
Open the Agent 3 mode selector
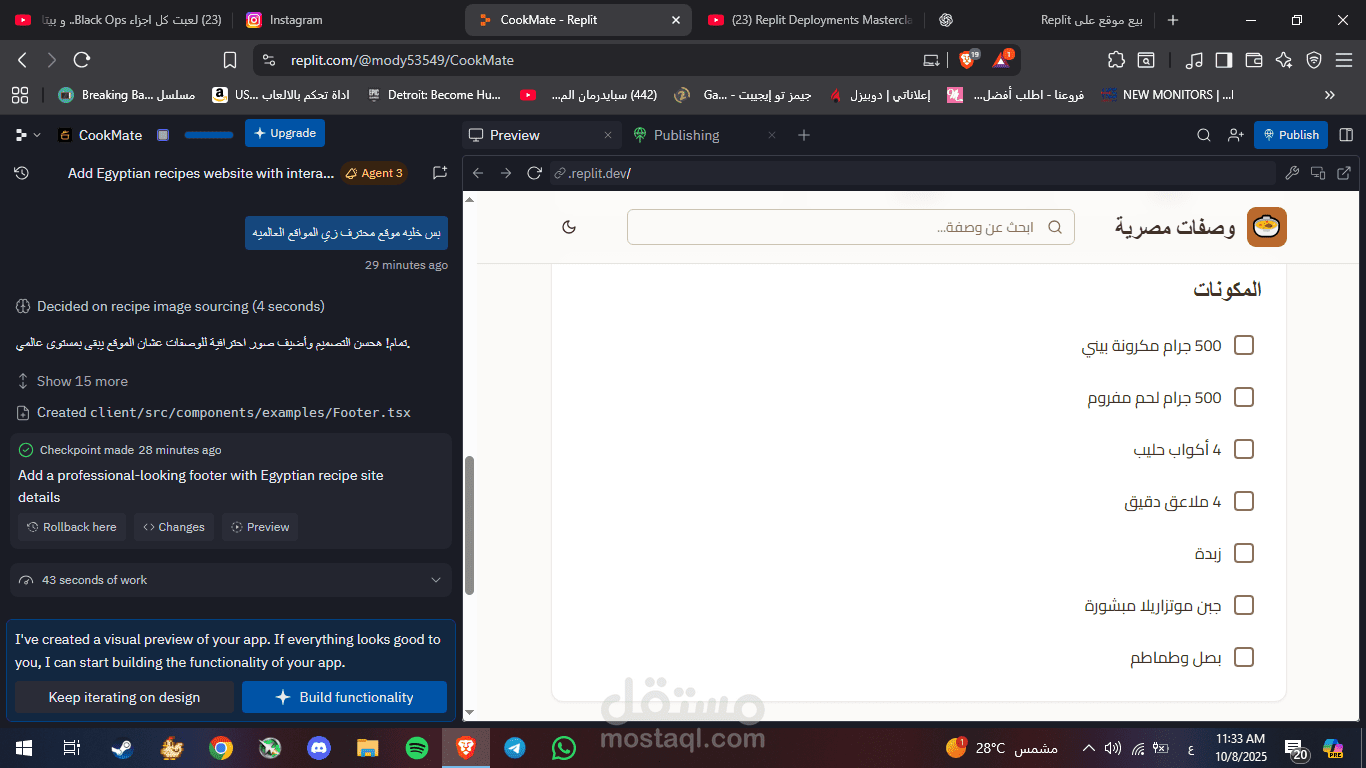pos(374,173)
